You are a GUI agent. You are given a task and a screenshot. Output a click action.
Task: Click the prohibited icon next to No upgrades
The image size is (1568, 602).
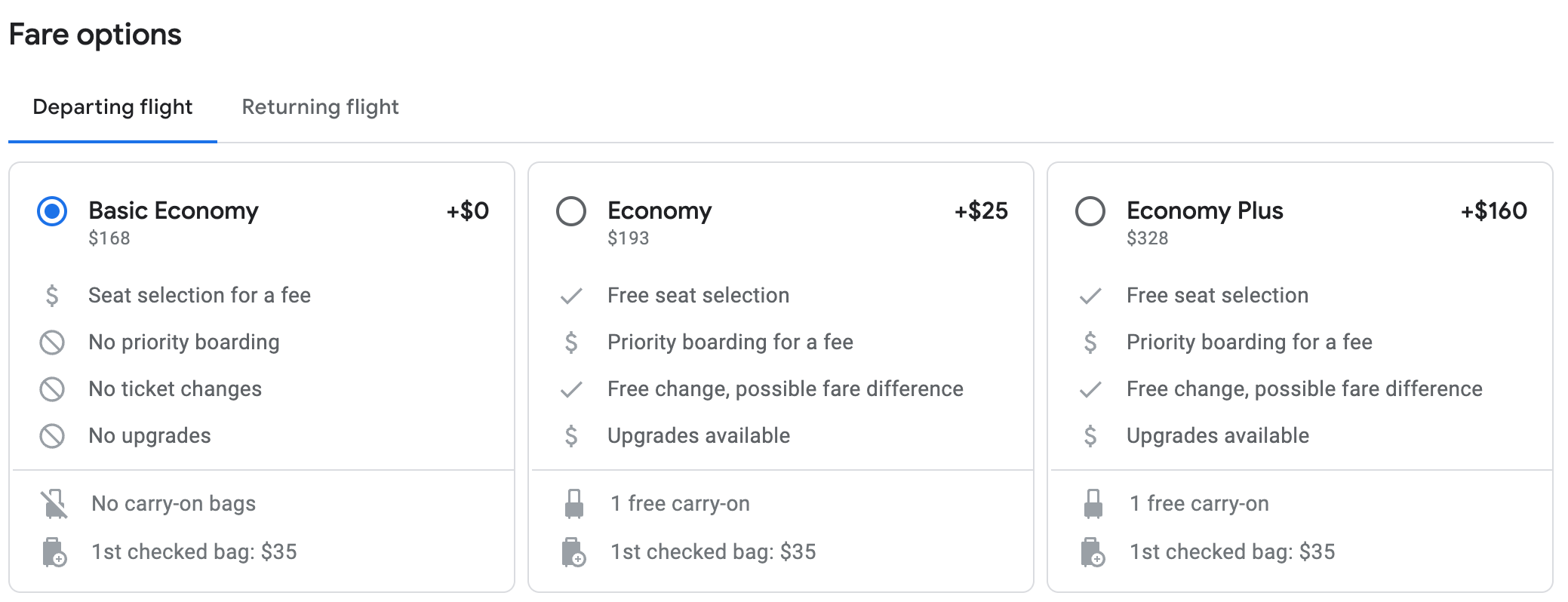pos(52,436)
